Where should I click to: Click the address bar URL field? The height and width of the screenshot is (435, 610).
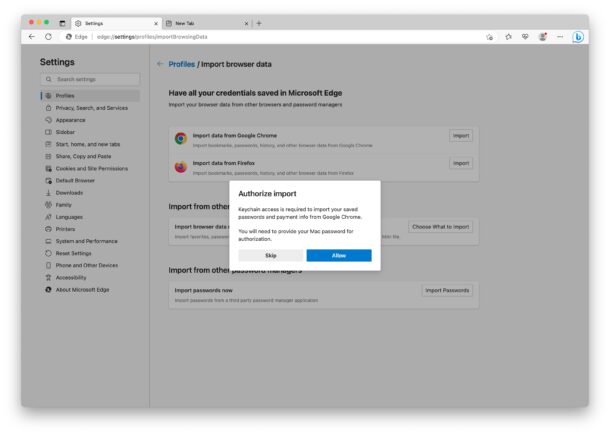(x=272, y=37)
